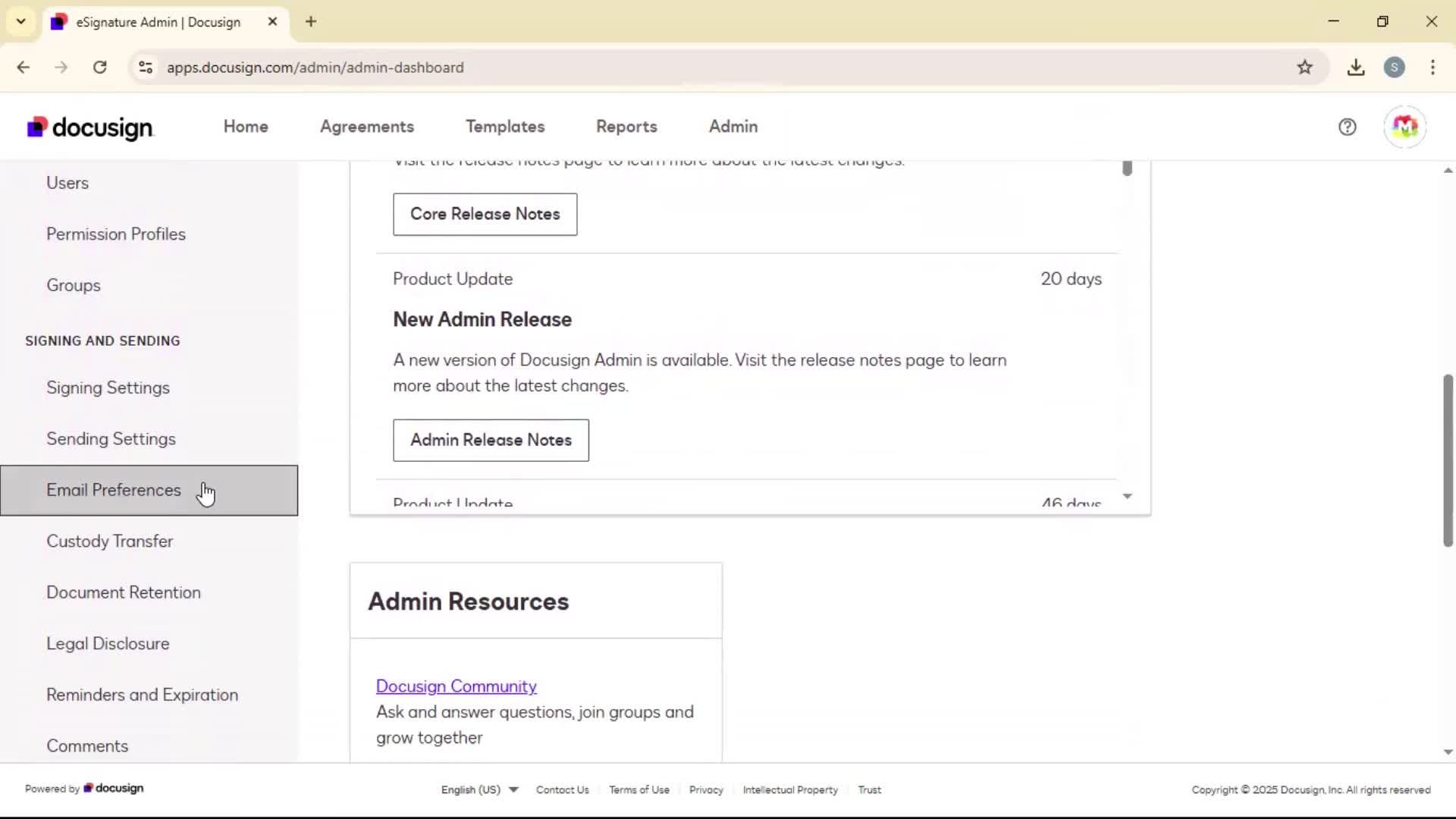This screenshot has height=819, width=1456.
Task: Open Docusign Community link
Action: click(x=457, y=686)
